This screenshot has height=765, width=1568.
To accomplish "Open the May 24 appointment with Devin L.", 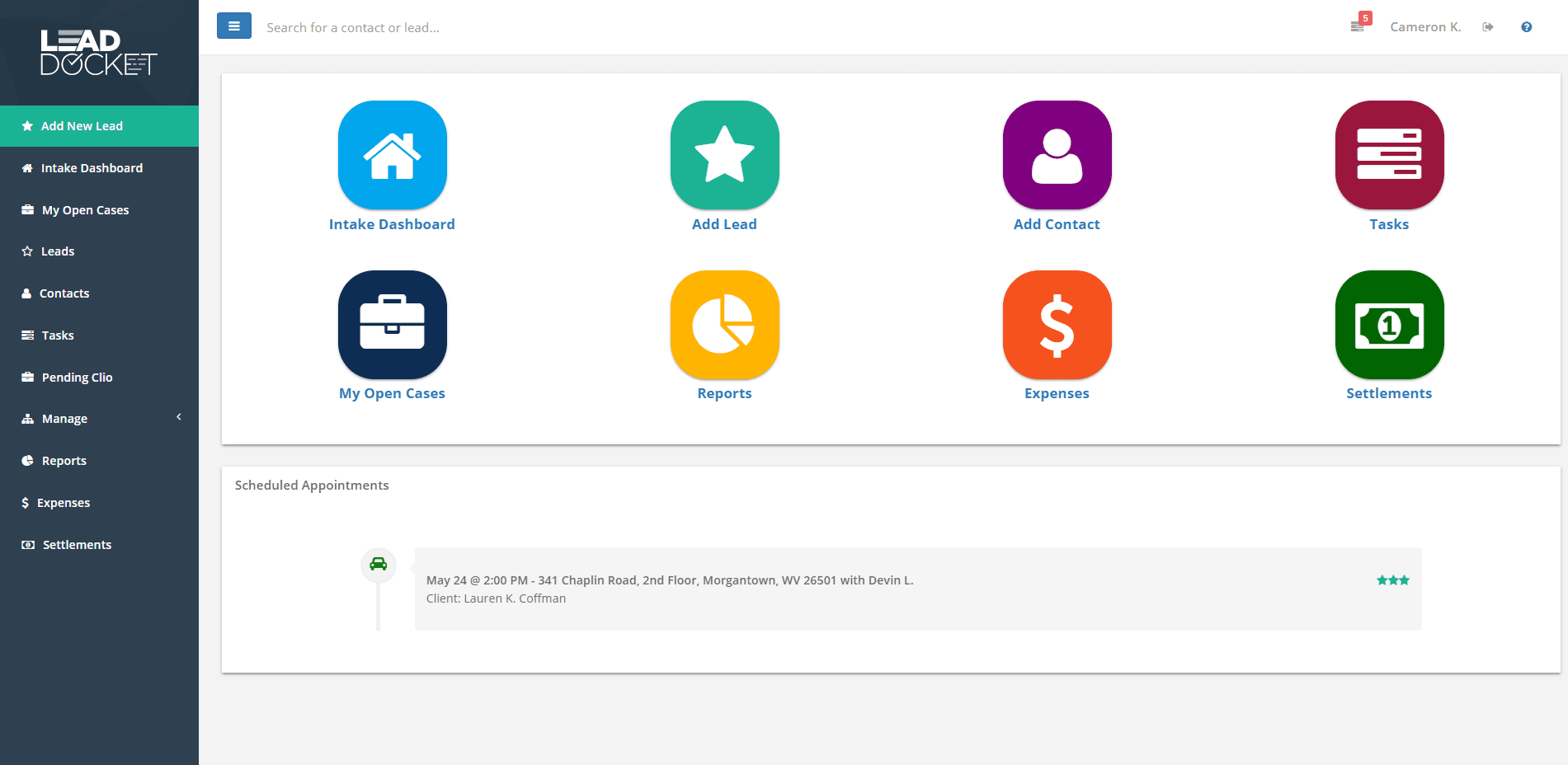I will pyautogui.click(x=918, y=589).
